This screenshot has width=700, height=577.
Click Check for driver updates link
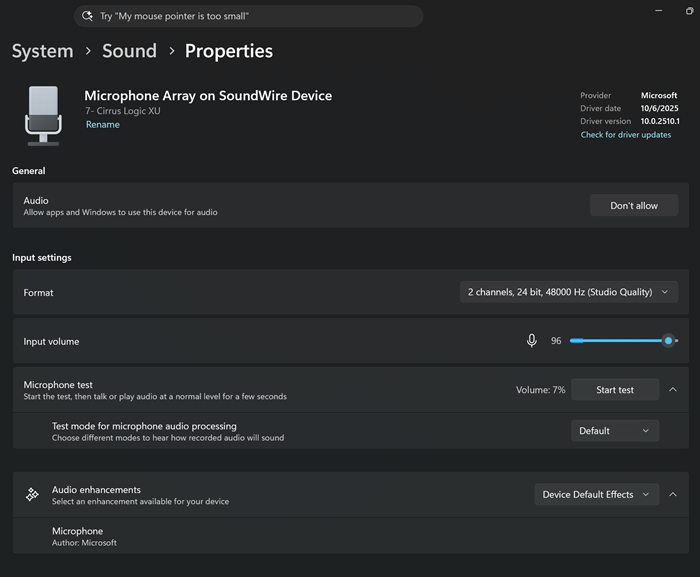(625, 135)
